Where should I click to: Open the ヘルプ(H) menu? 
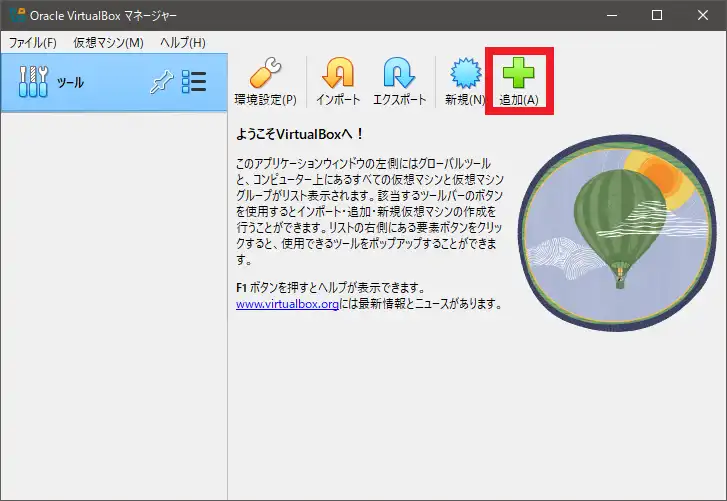click(x=183, y=43)
